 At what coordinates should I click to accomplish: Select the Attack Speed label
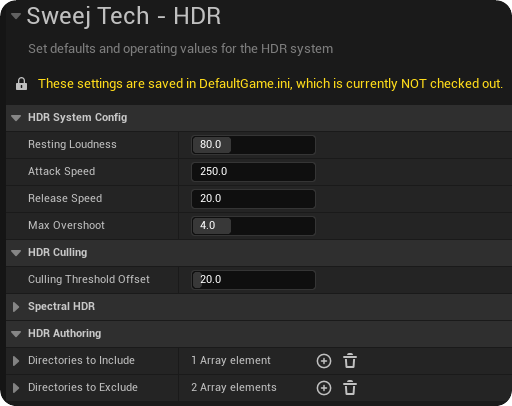click(x=62, y=171)
